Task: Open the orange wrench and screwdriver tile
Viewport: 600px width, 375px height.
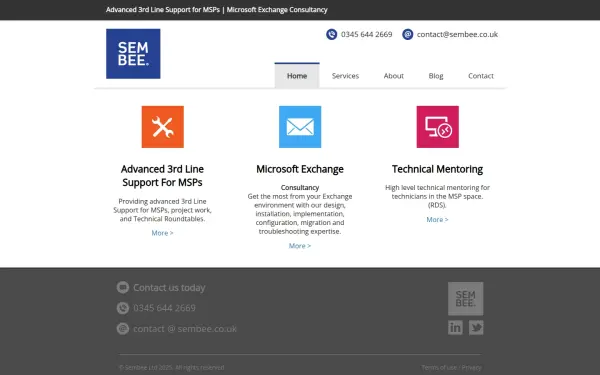Action: point(163,127)
